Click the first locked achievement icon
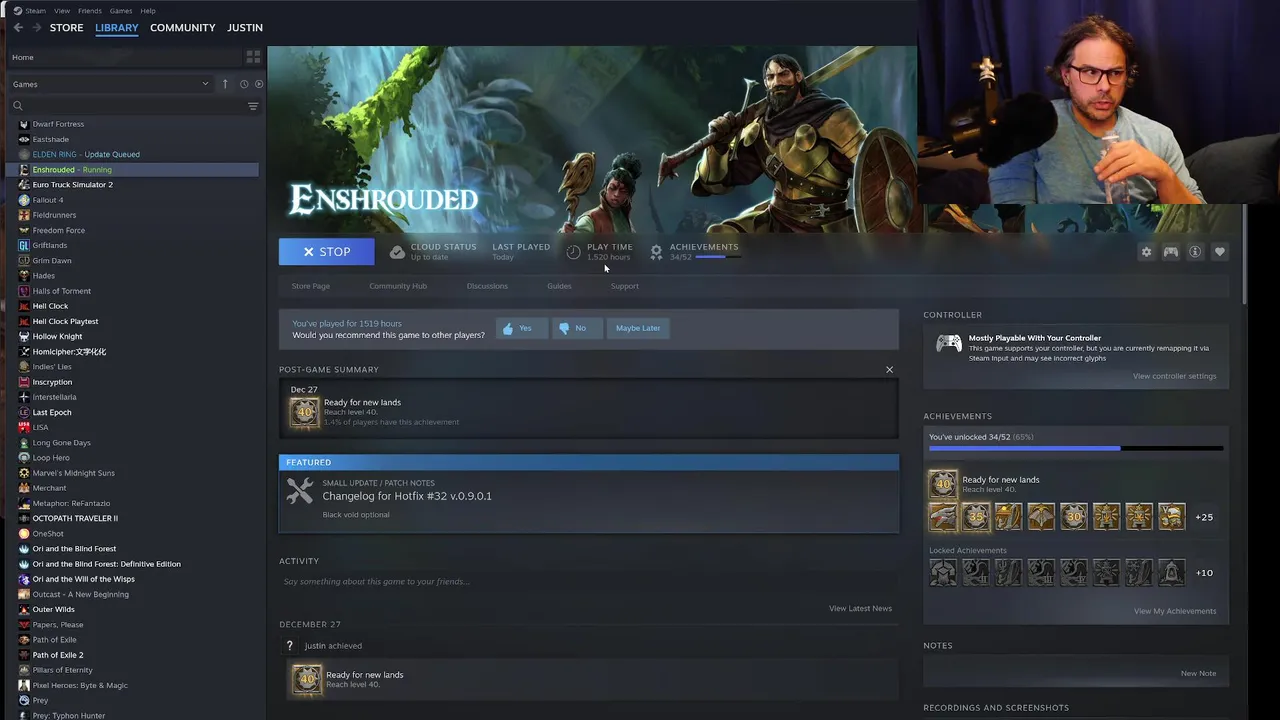 pos(943,572)
